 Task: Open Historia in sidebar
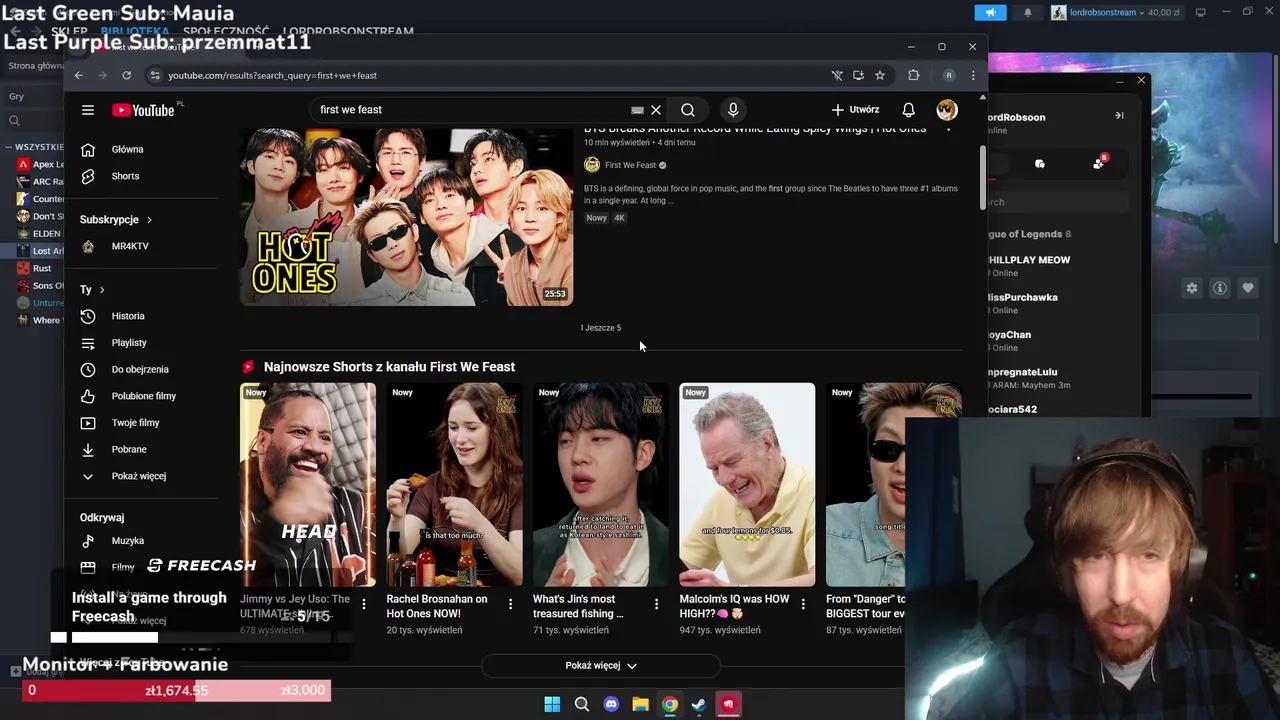pyautogui.click(x=128, y=316)
